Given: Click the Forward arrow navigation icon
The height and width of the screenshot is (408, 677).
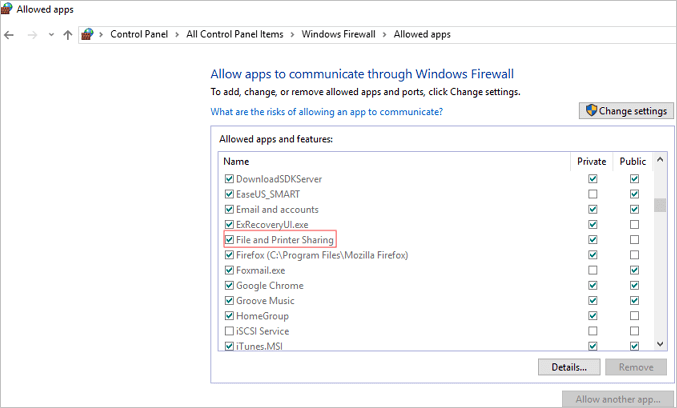Looking at the screenshot, I should [31, 34].
